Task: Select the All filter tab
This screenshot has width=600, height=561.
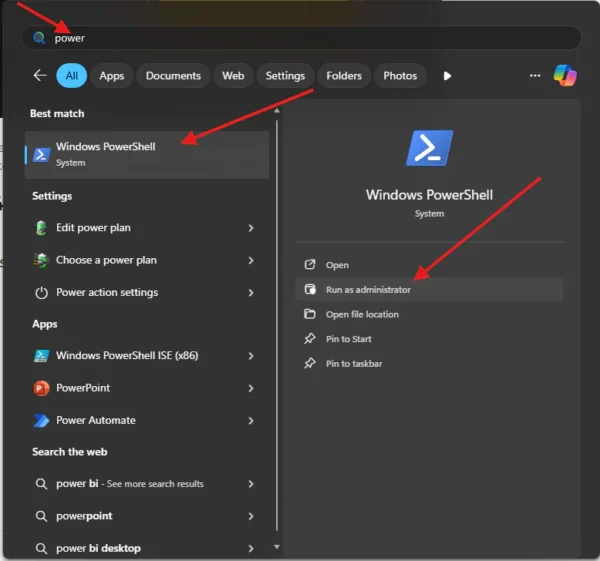Action: point(72,76)
